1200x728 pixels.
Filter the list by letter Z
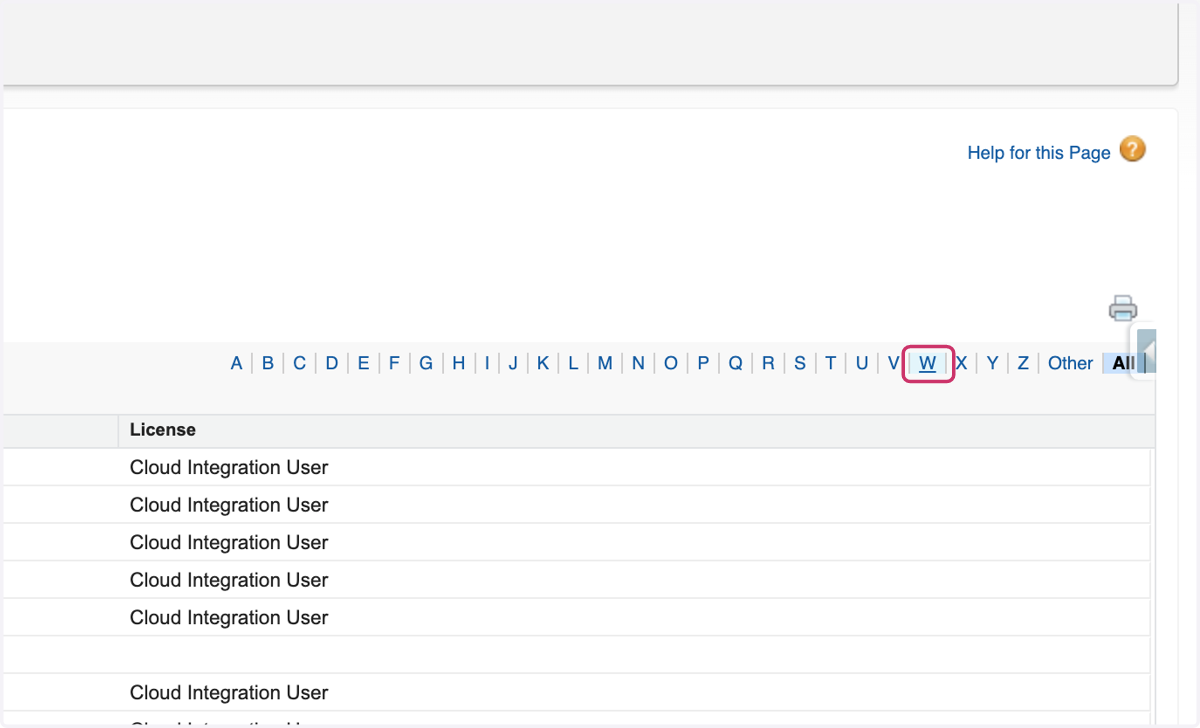click(x=1023, y=363)
